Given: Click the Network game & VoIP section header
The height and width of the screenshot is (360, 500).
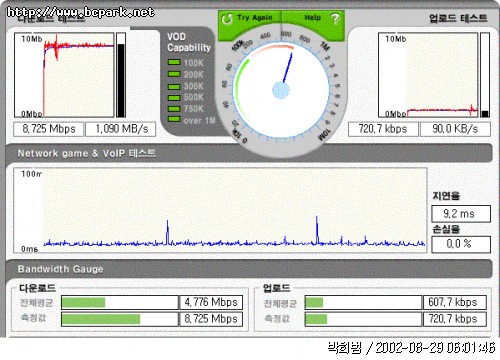Looking at the screenshot, I should (249, 153).
